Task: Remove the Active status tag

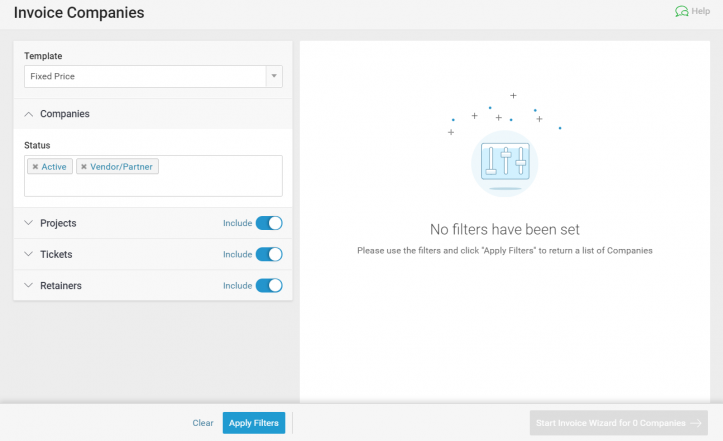Action: click(35, 167)
